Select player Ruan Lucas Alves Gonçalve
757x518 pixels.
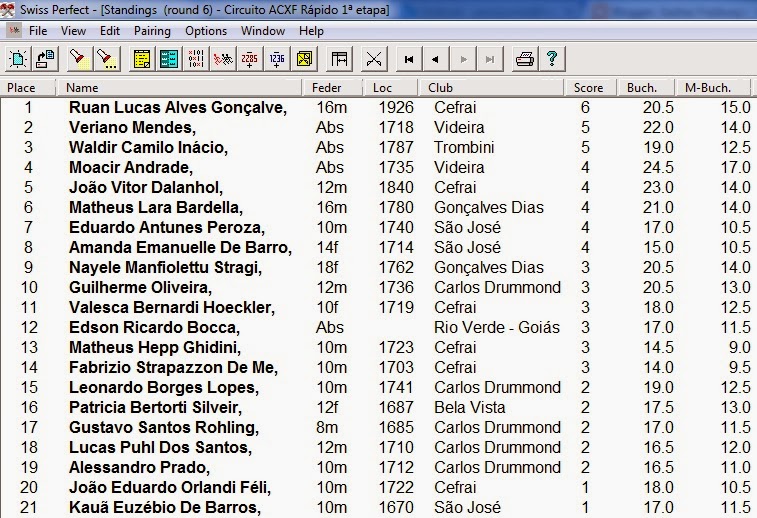[x=178, y=107]
